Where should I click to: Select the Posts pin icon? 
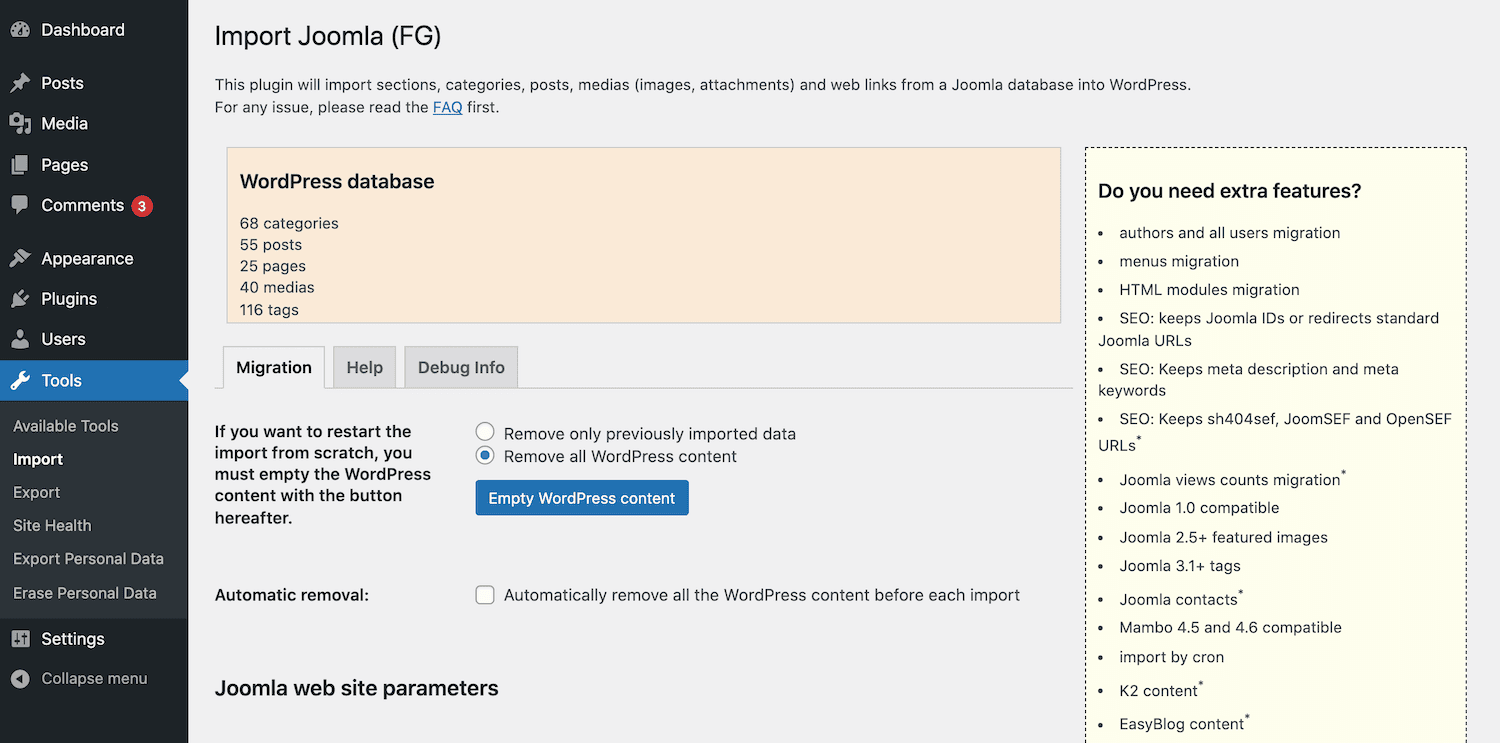(x=21, y=83)
